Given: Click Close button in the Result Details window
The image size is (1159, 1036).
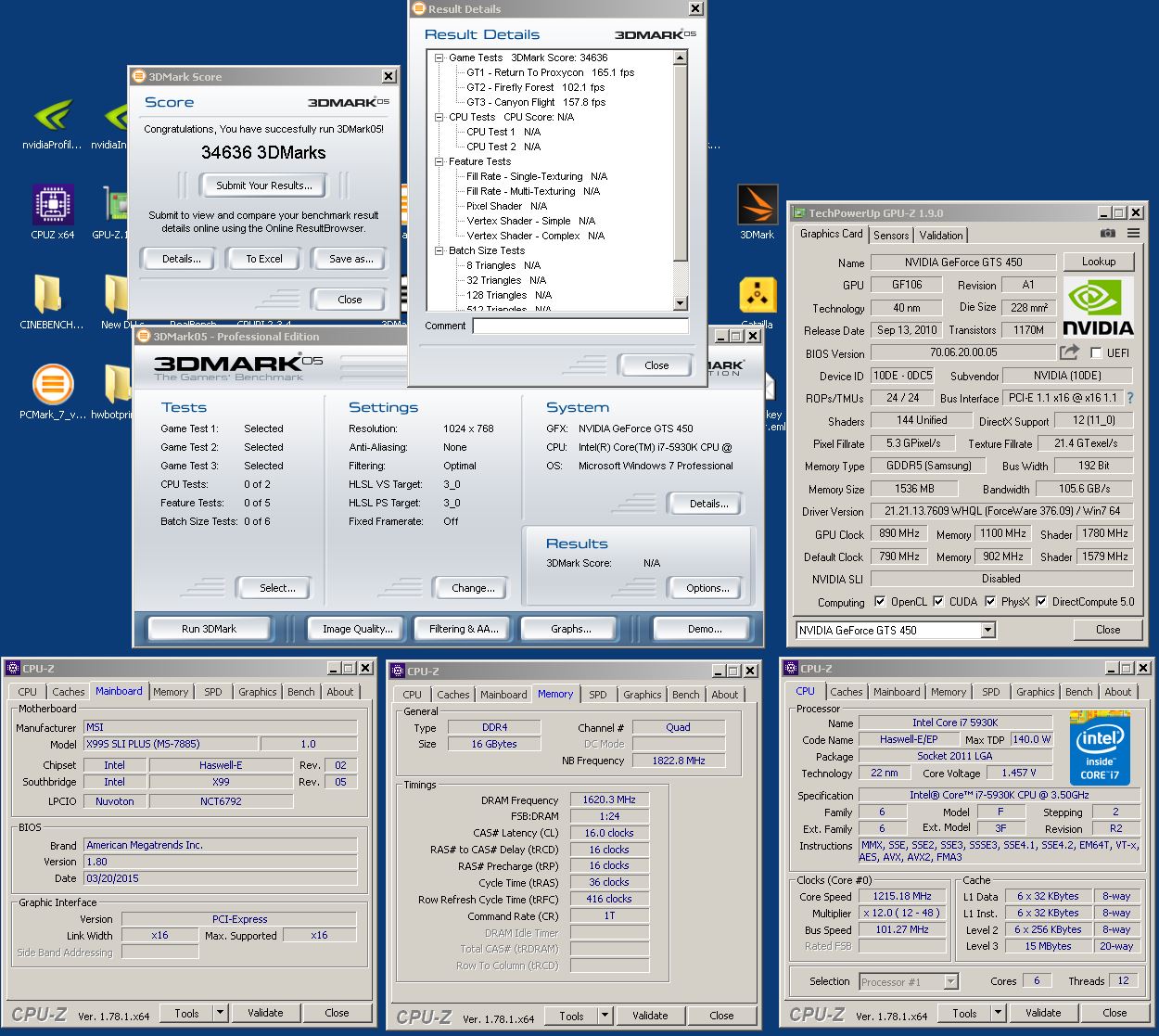Looking at the screenshot, I should [656, 365].
